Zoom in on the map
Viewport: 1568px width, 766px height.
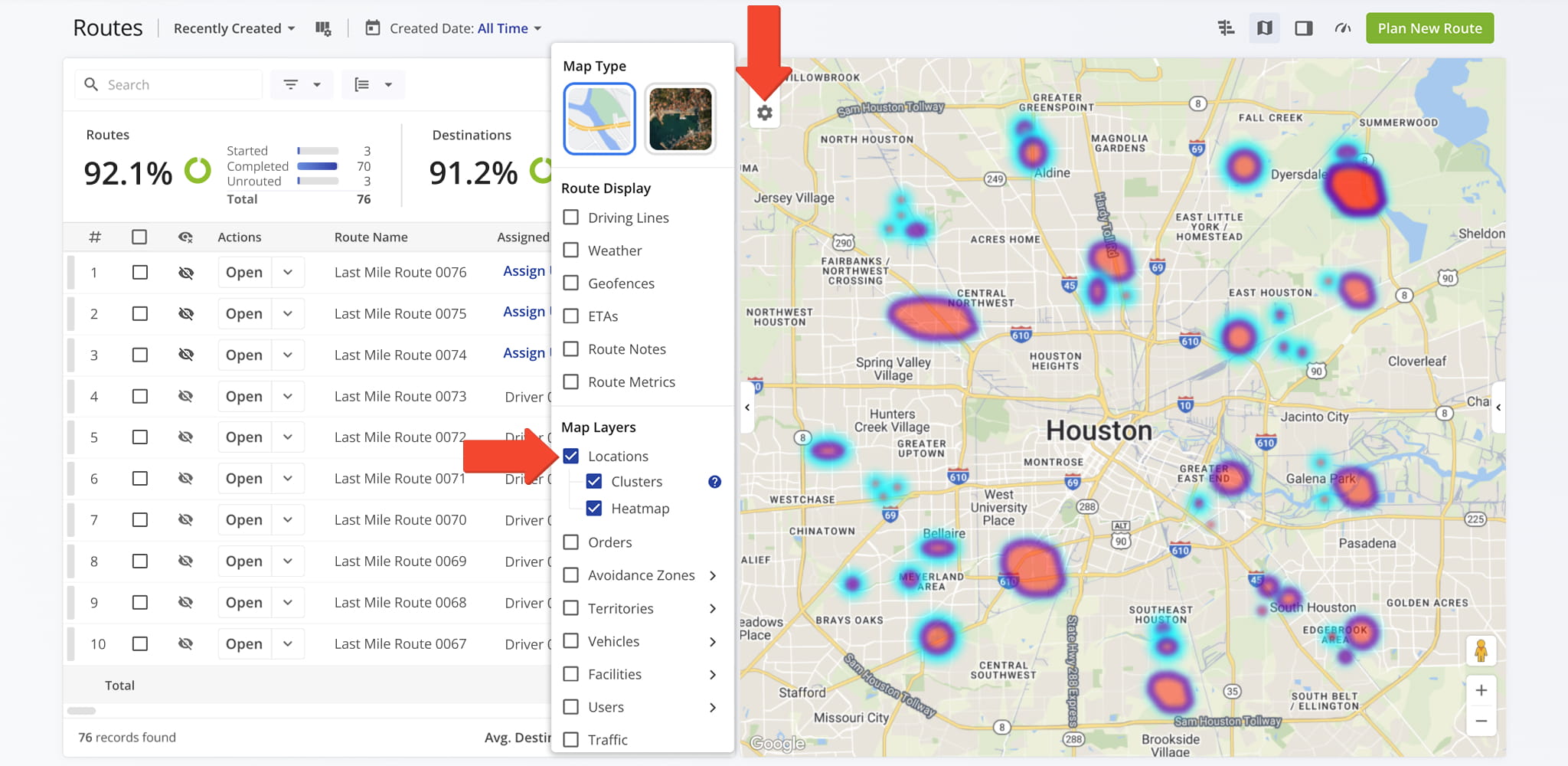[1481, 690]
